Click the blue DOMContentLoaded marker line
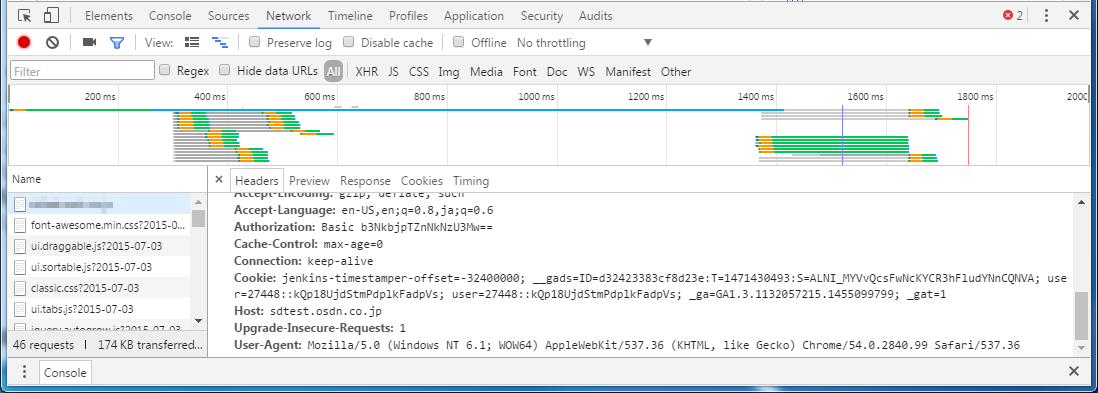 [x=842, y=135]
